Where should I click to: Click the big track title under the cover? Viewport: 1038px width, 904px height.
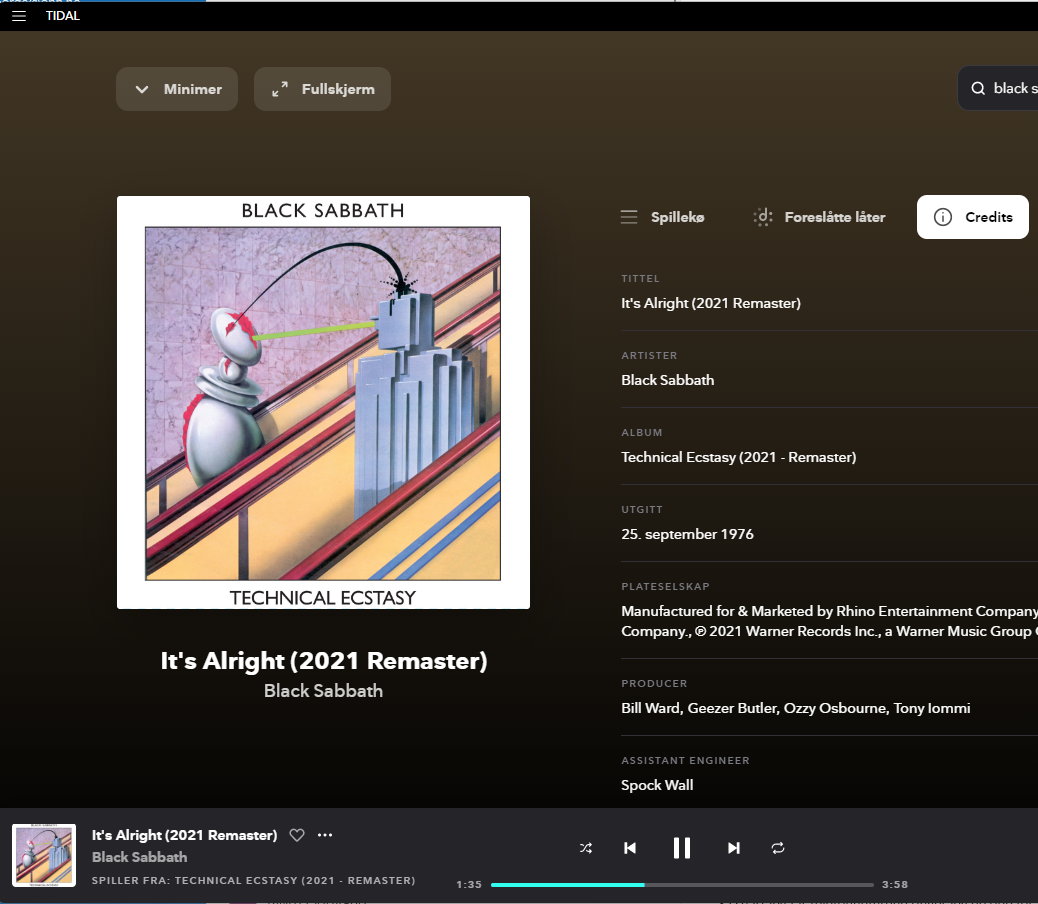pyautogui.click(x=324, y=660)
